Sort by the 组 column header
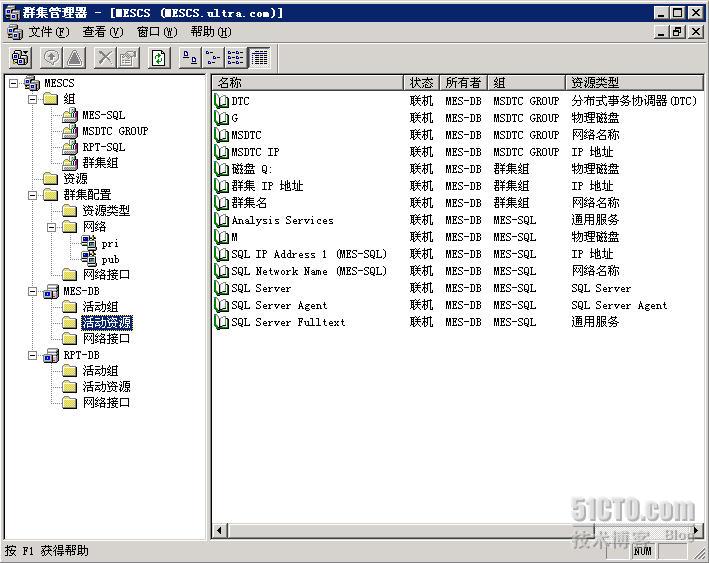Image resolution: width=709 pixels, height=563 pixels. pyautogui.click(x=526, y=83)
